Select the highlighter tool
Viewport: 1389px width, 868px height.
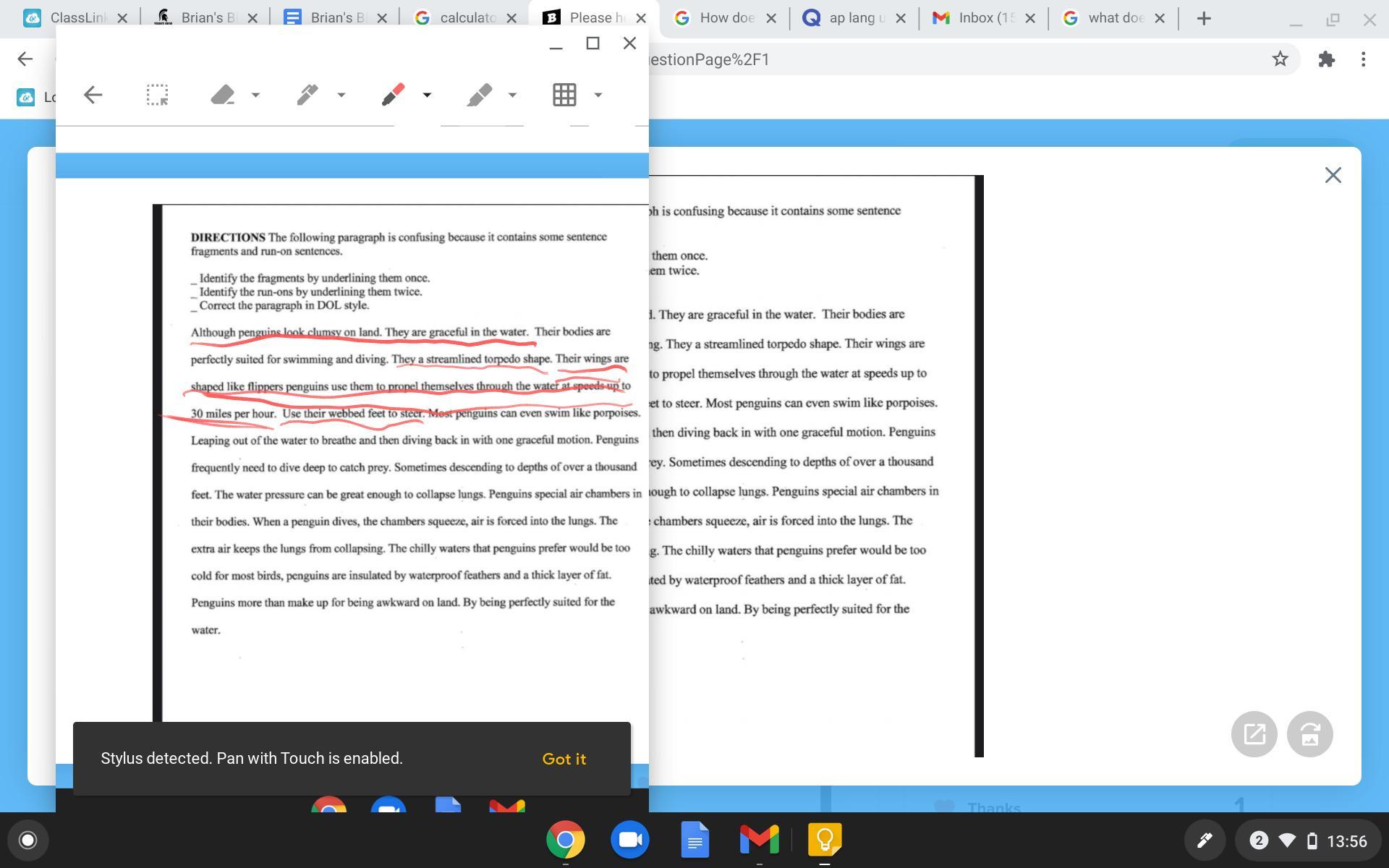480,95
